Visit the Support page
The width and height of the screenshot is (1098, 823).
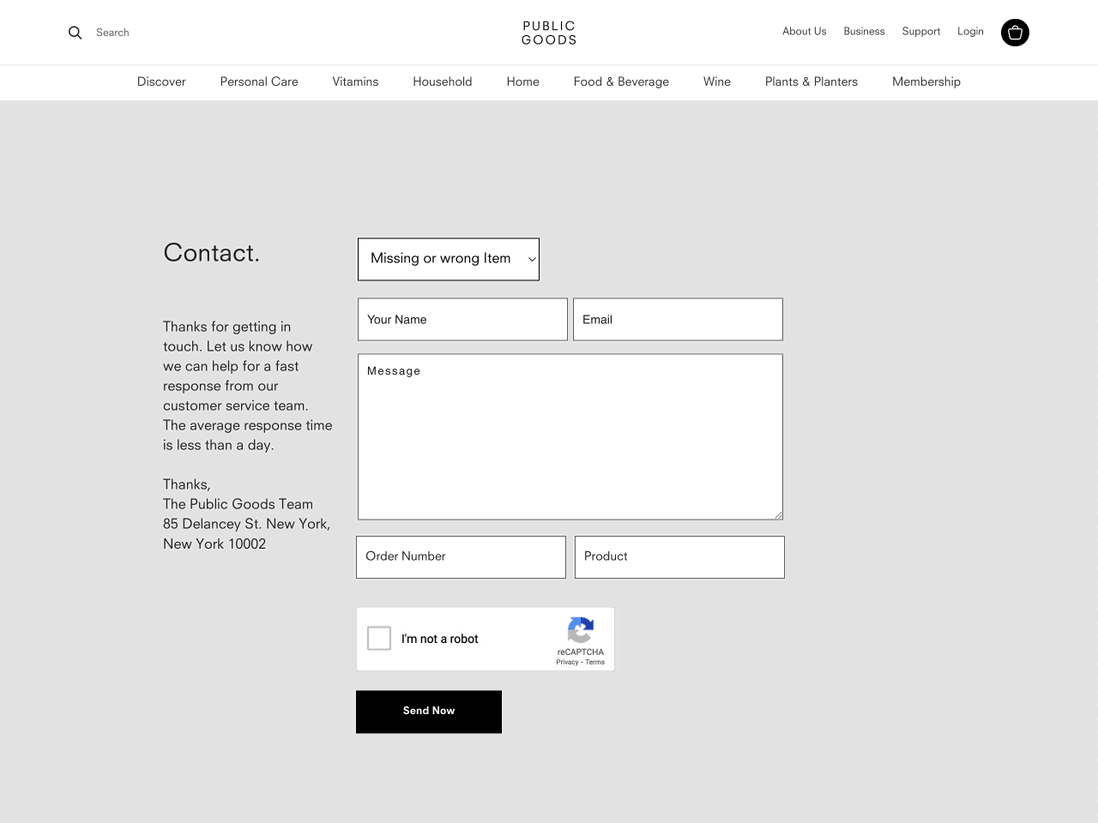[920, 31]
